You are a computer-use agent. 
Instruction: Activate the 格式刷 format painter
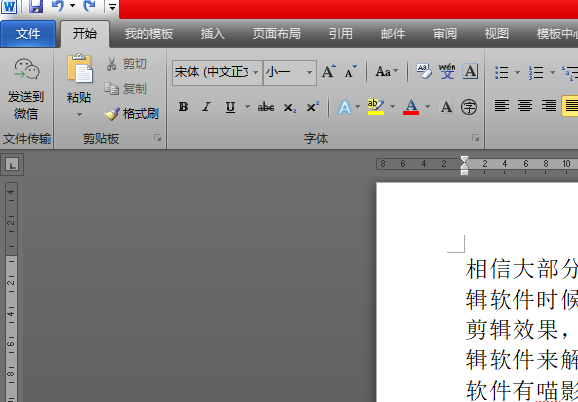coord(131,113)
